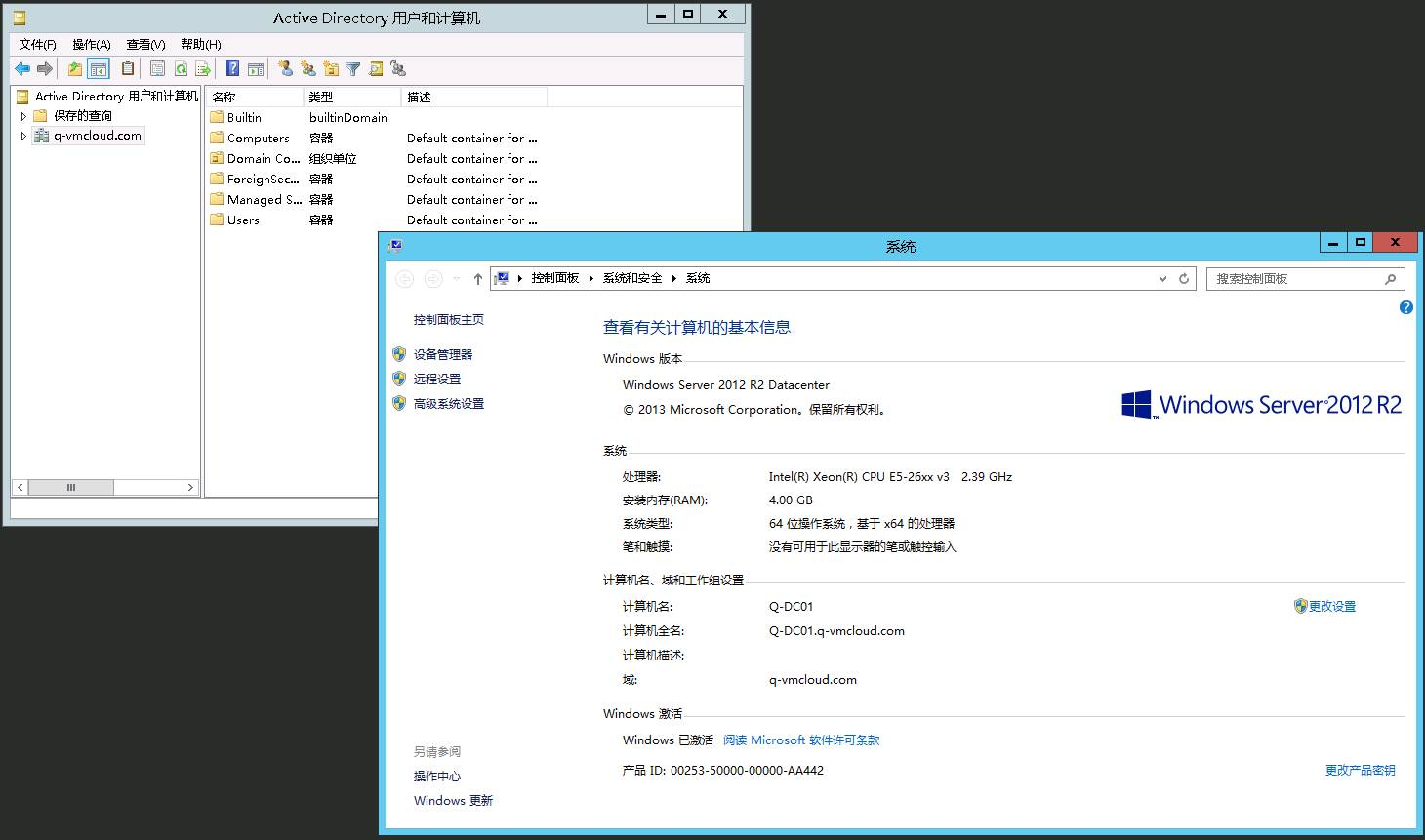Click the search magnifier in control panel search
Image resolution: width=1425 pixels, height=840 pixels.
coord(1390,279)
